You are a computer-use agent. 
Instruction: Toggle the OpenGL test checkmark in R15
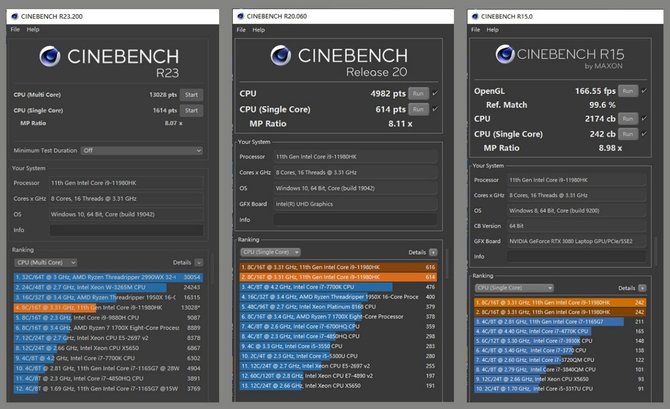click(644, 91)
